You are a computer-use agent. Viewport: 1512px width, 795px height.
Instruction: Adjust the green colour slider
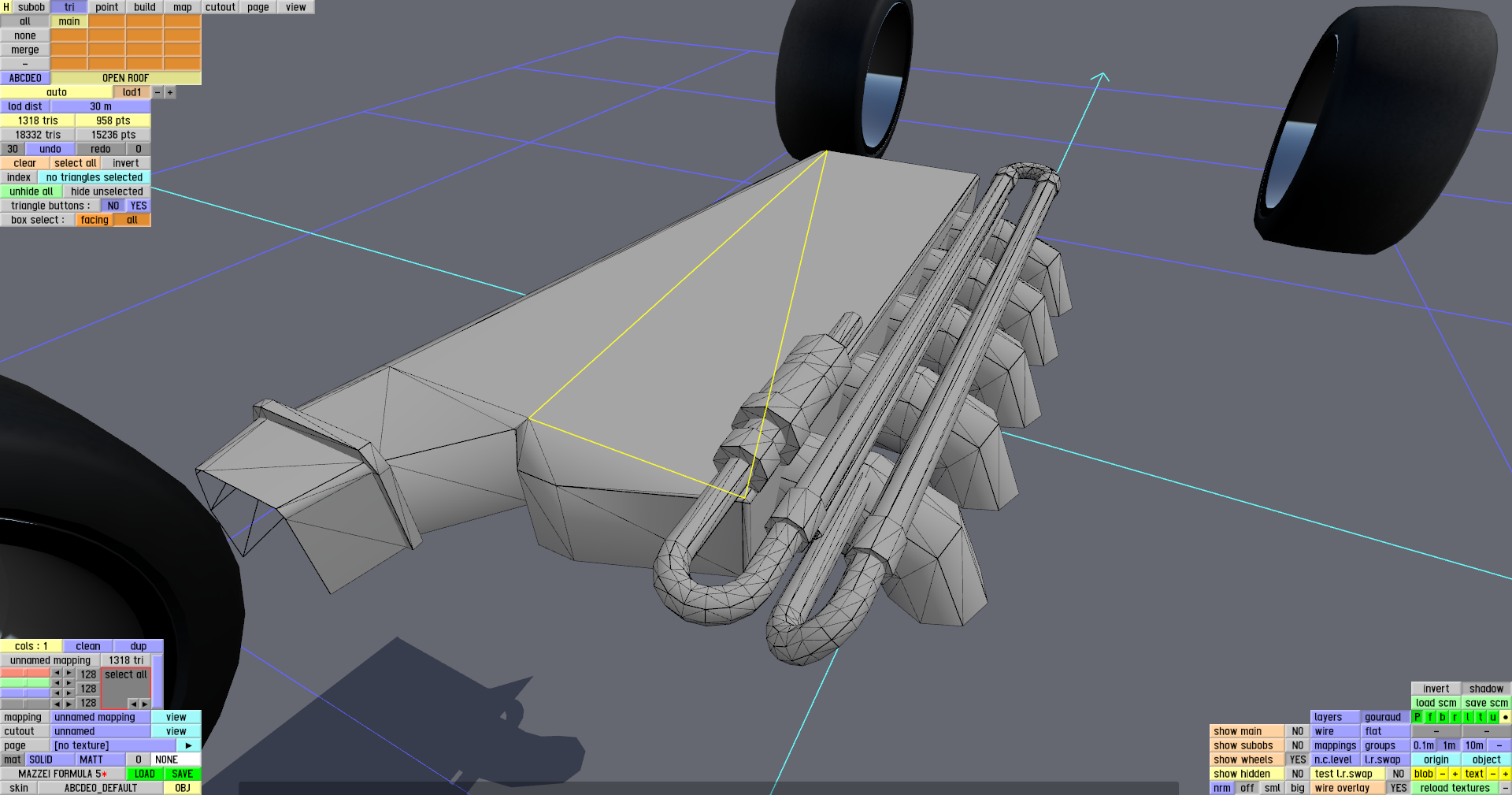[25, 683]
